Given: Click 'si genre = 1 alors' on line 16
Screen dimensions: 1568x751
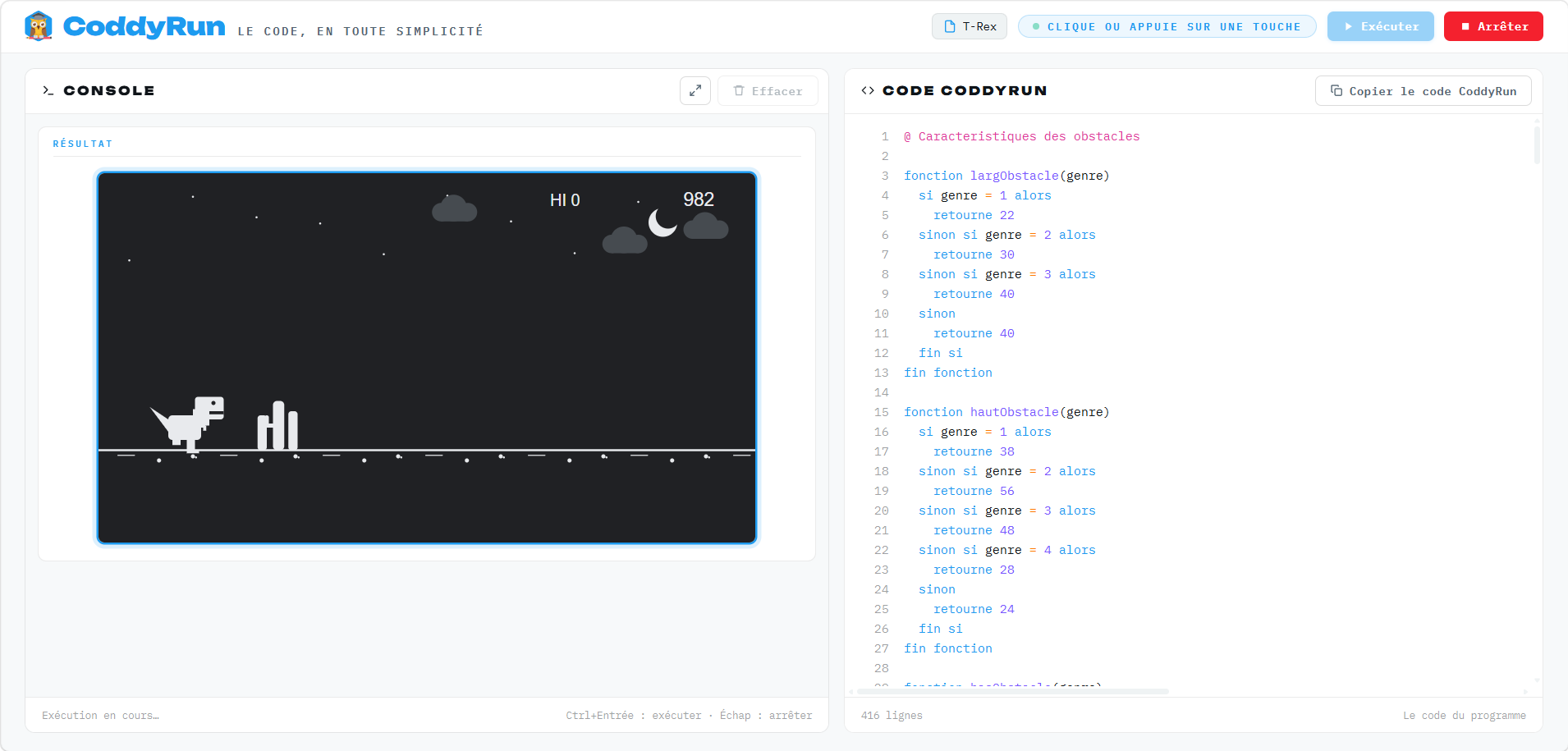Looking at the screenshot, I should 985,432.
